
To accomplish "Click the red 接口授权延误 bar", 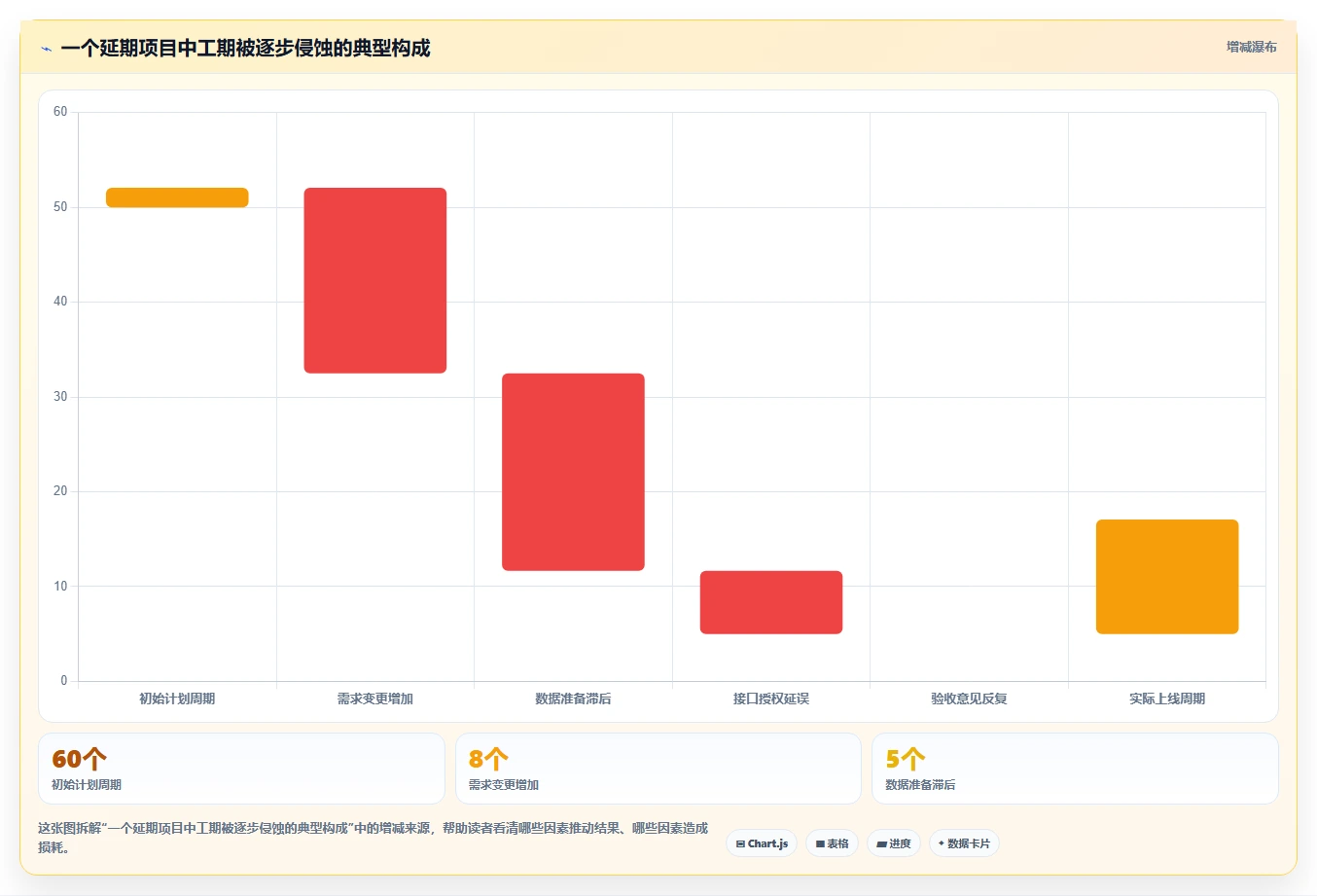I will 771,602.
